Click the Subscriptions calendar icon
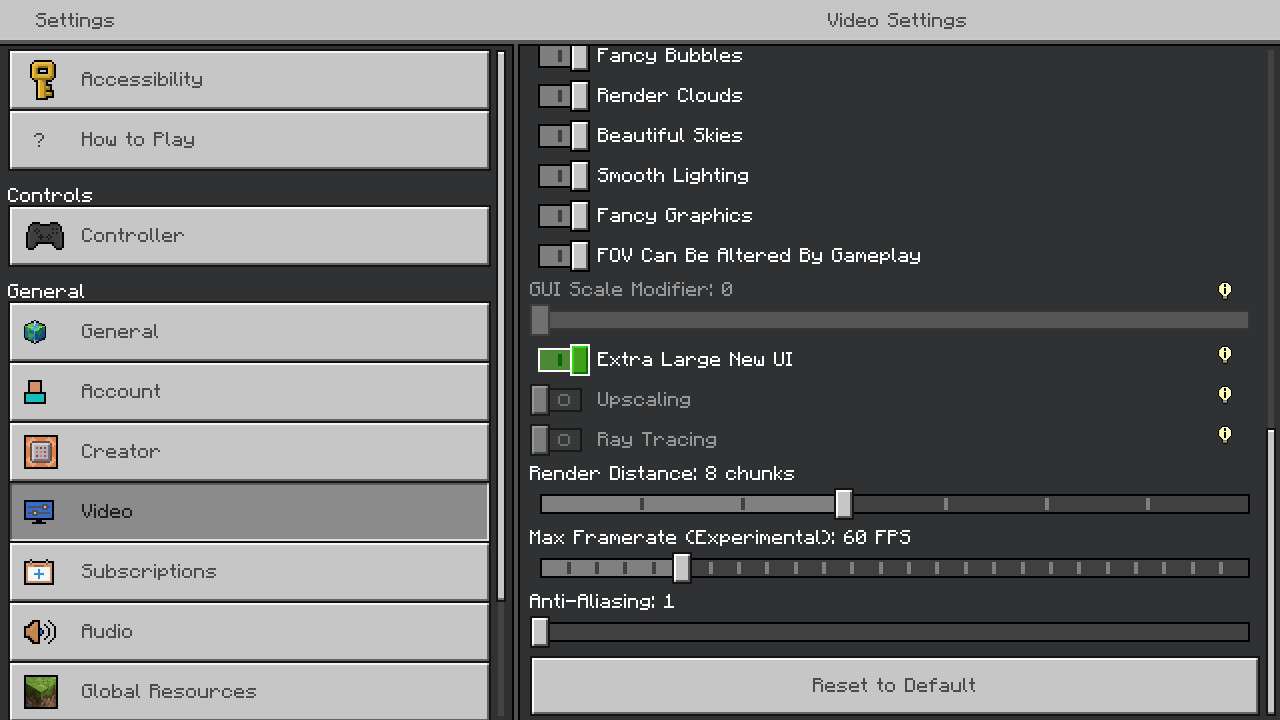The height and width of the screenshot is (720, 1280). pyautogui.click(x=39, y=572)
